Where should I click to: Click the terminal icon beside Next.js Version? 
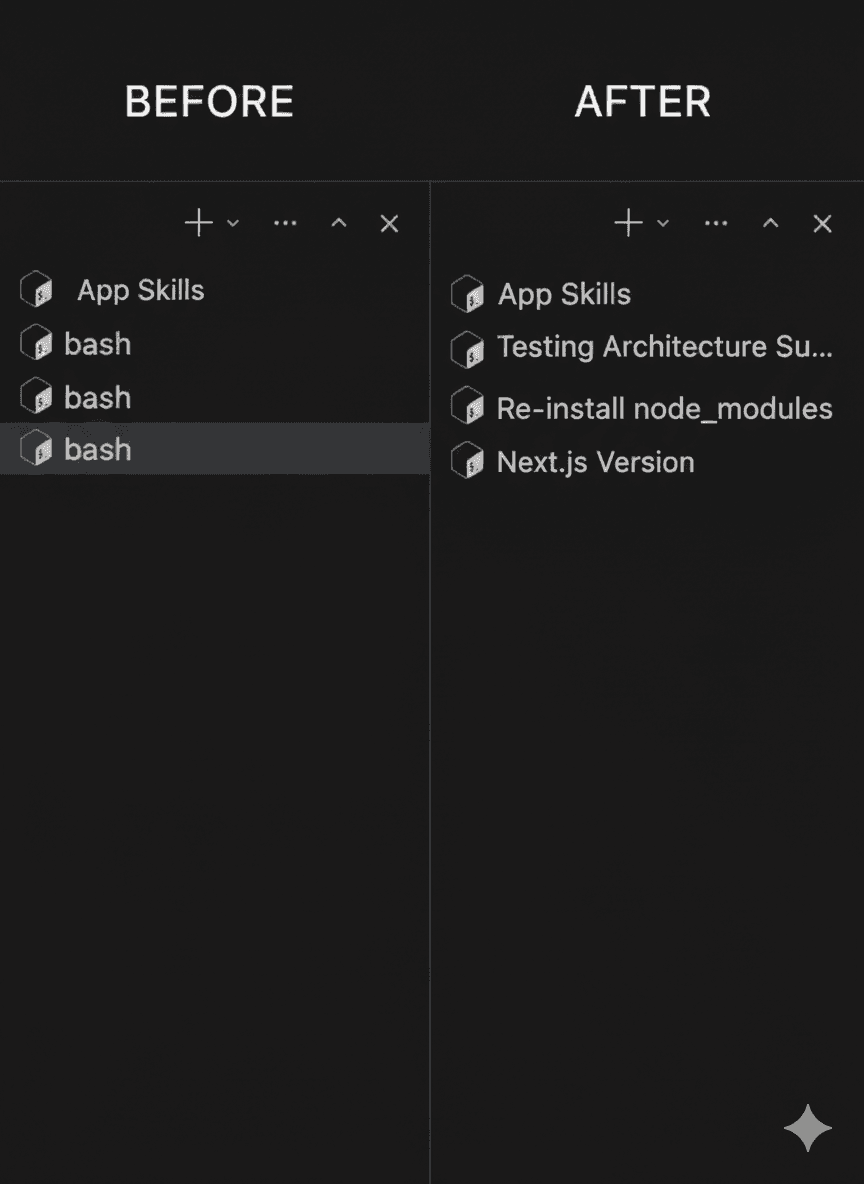[x=467, y=461]
